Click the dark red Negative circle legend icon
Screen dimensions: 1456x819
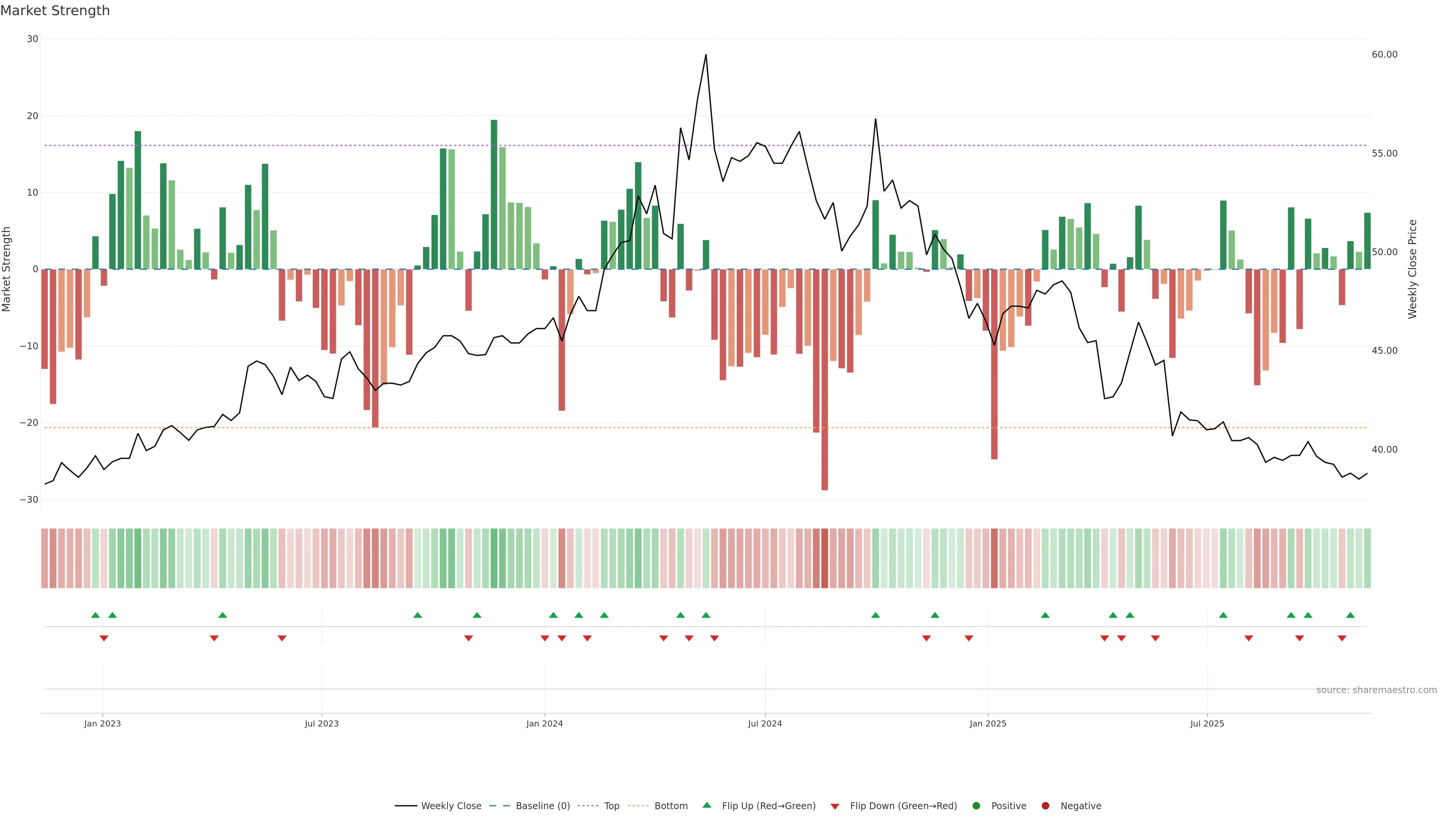pyautogui.click(x=1045, y=806)
